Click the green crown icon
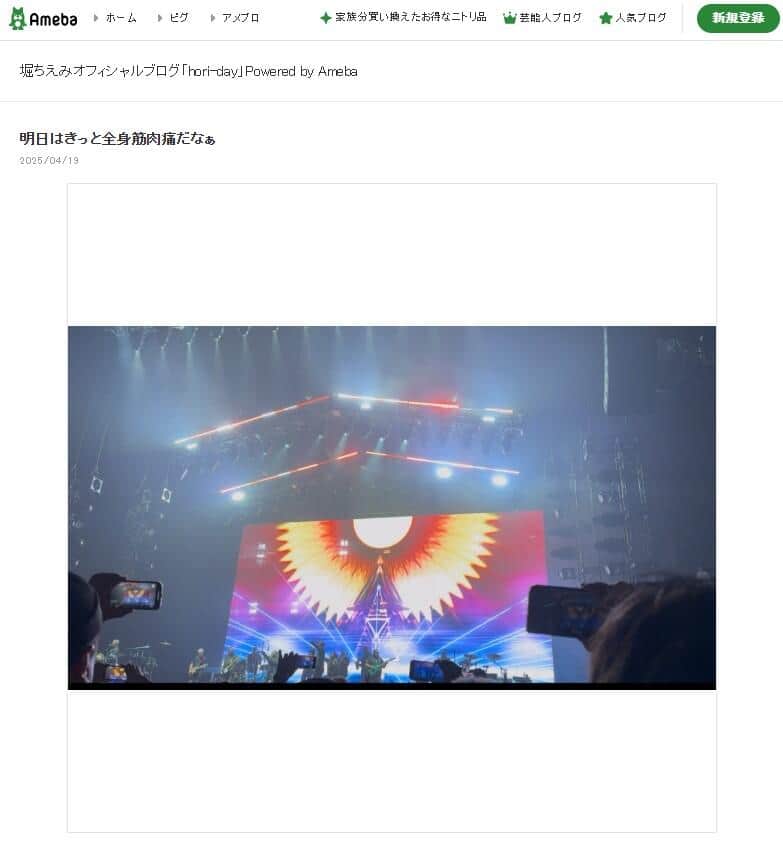Image resolution: width=783 pixels, height=848 pixels. coord(509,18)
